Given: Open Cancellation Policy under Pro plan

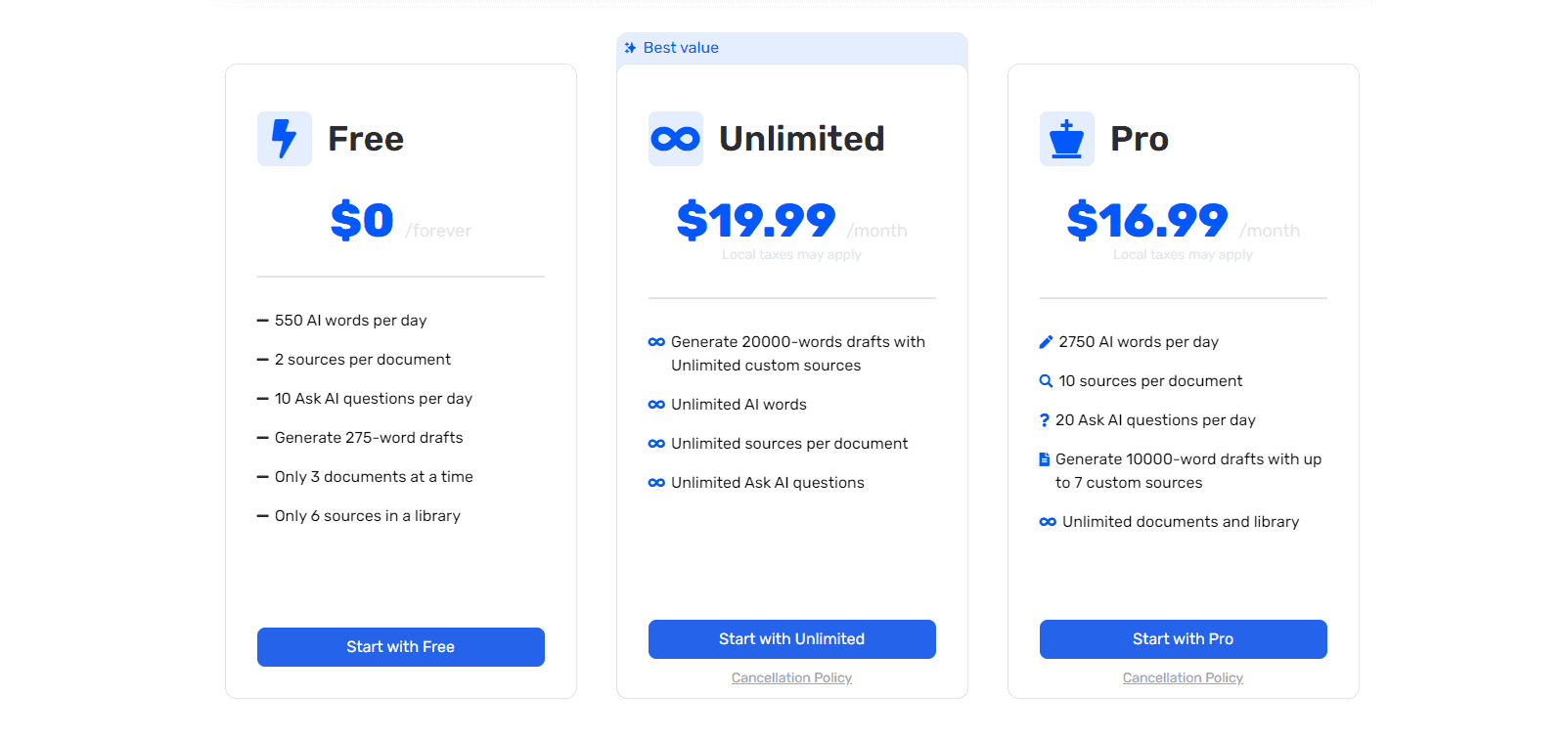Looking at the screenshot, I should pyautogui.click(x=1184, y=677).
